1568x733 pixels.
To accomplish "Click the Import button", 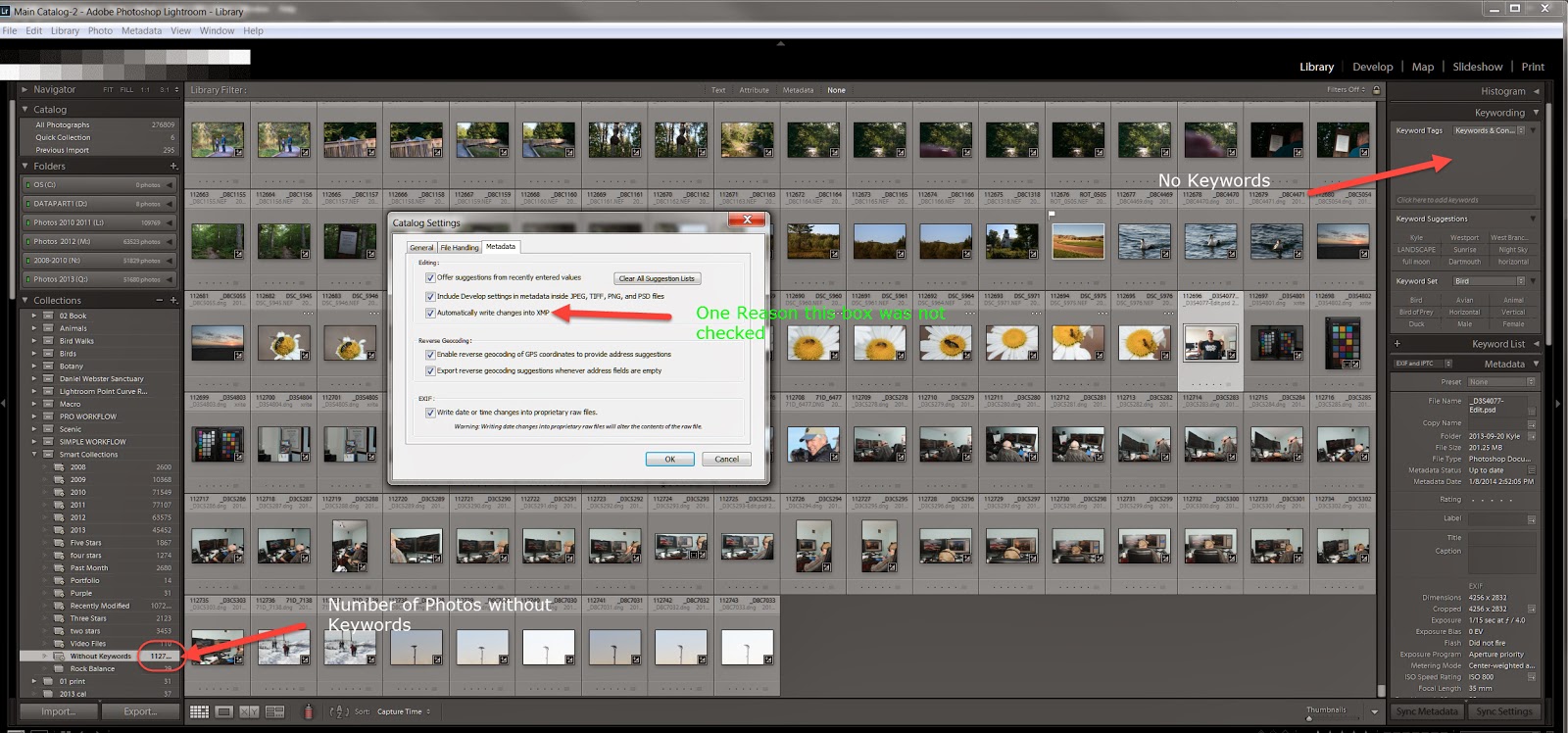I will pos(58,711).
